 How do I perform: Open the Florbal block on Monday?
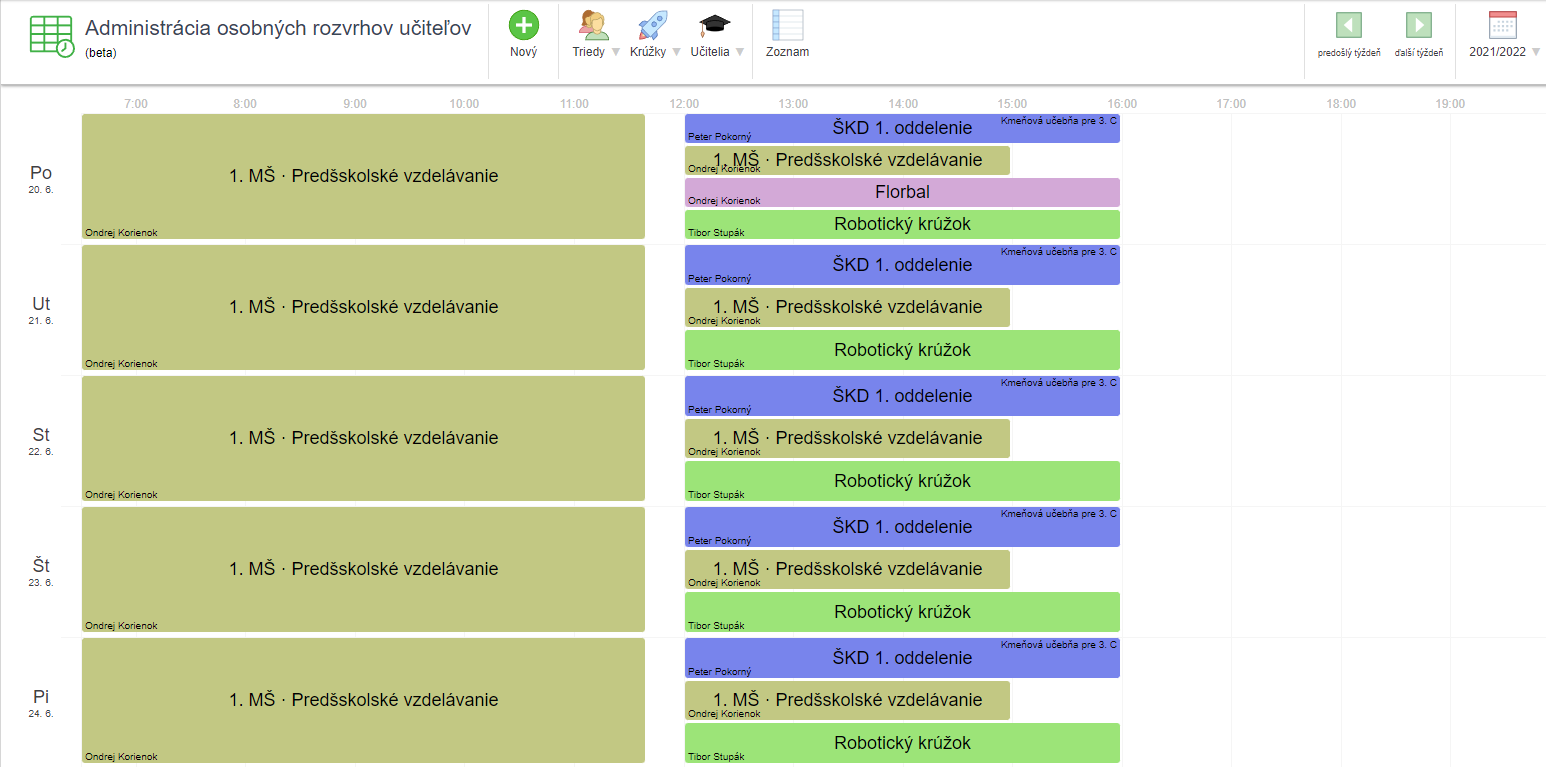(x=902, y=192)
